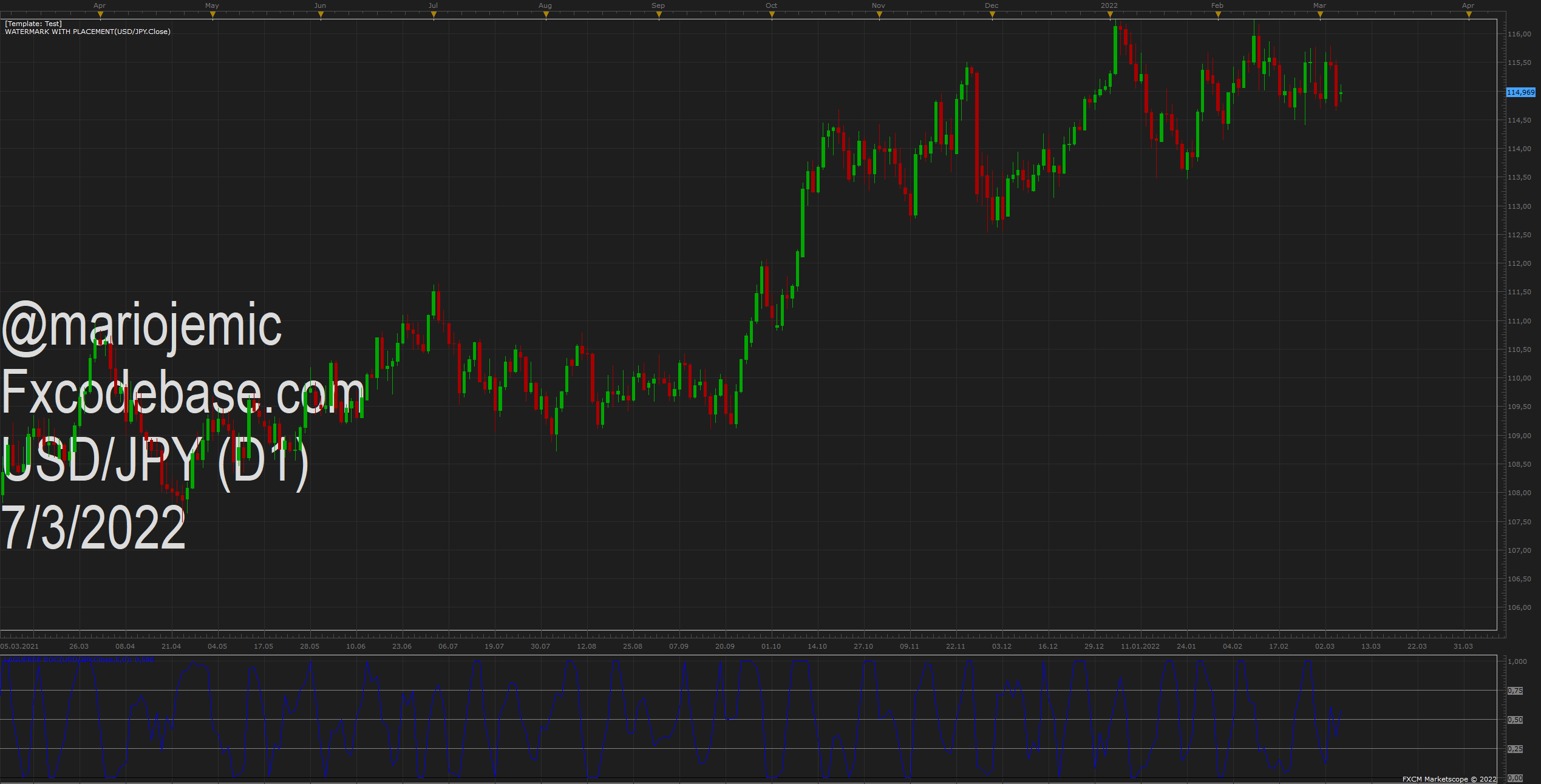Click the 30.07 date axis label
The height and width of the screenshot is (784, 1541).
[540, 646]
